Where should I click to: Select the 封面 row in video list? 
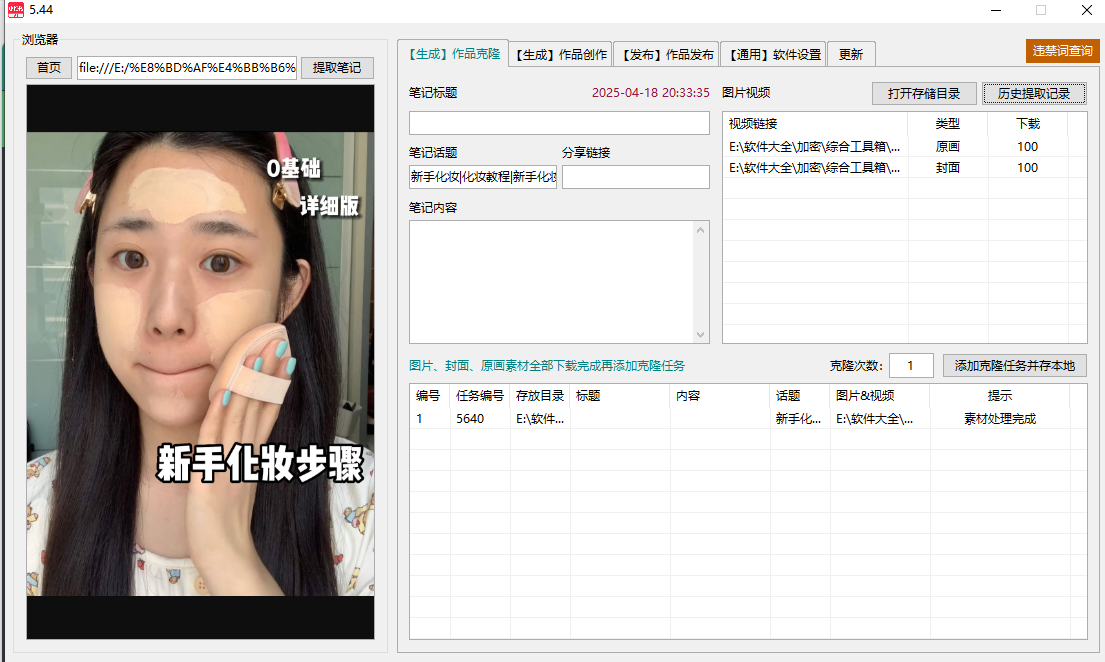pos(904,168)
